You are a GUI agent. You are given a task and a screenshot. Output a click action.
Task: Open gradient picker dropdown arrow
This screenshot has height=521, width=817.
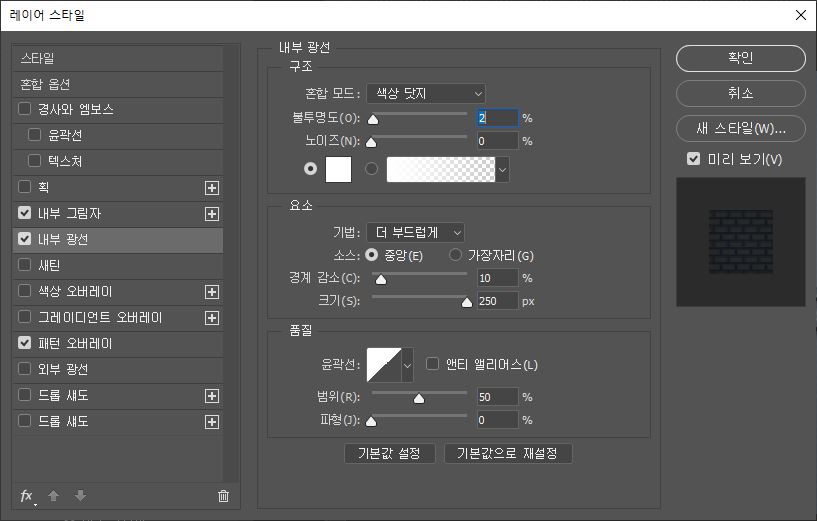pos(502,170)
